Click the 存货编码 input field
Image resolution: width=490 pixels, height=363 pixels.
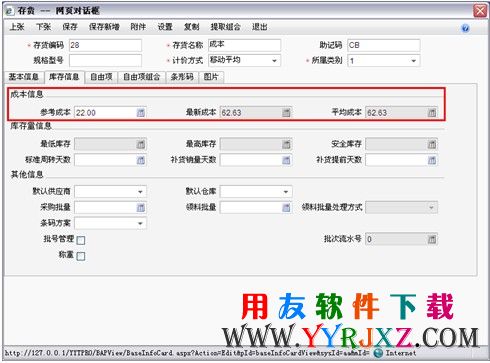105,45
